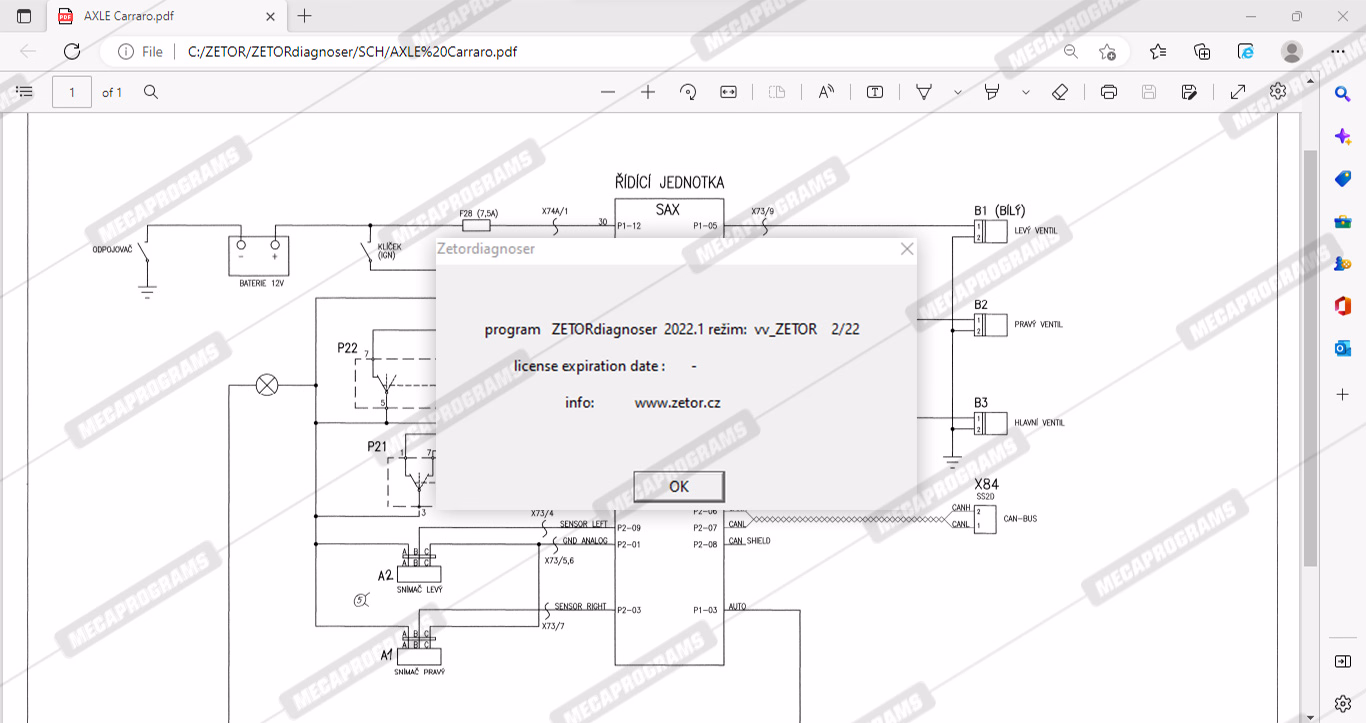This screenshot has height=723, width=1366.
Task: Select the Draw pen tool
Action: click(x=924, y=92)
